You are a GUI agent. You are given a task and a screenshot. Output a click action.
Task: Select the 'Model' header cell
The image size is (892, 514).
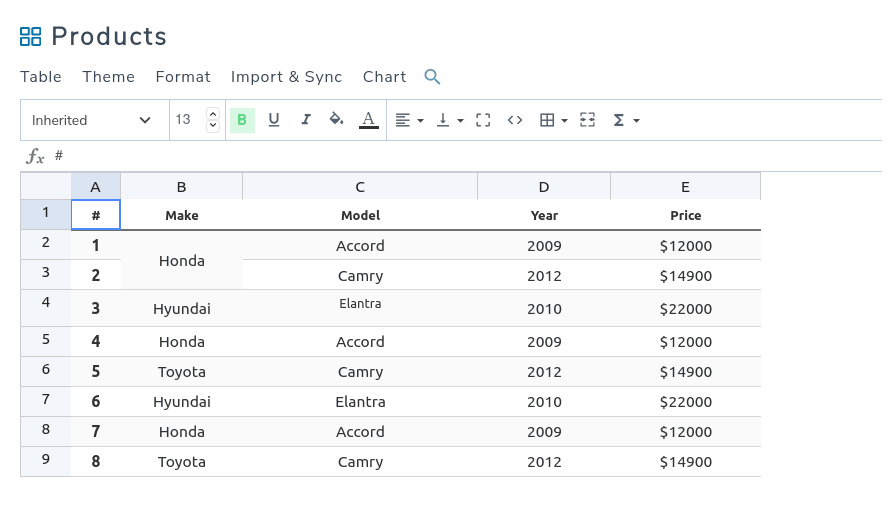(x=360, y=215)
